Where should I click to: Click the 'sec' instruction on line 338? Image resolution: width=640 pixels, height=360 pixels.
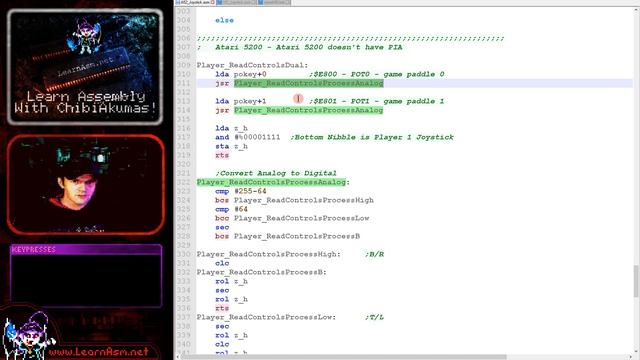point(222,326)
